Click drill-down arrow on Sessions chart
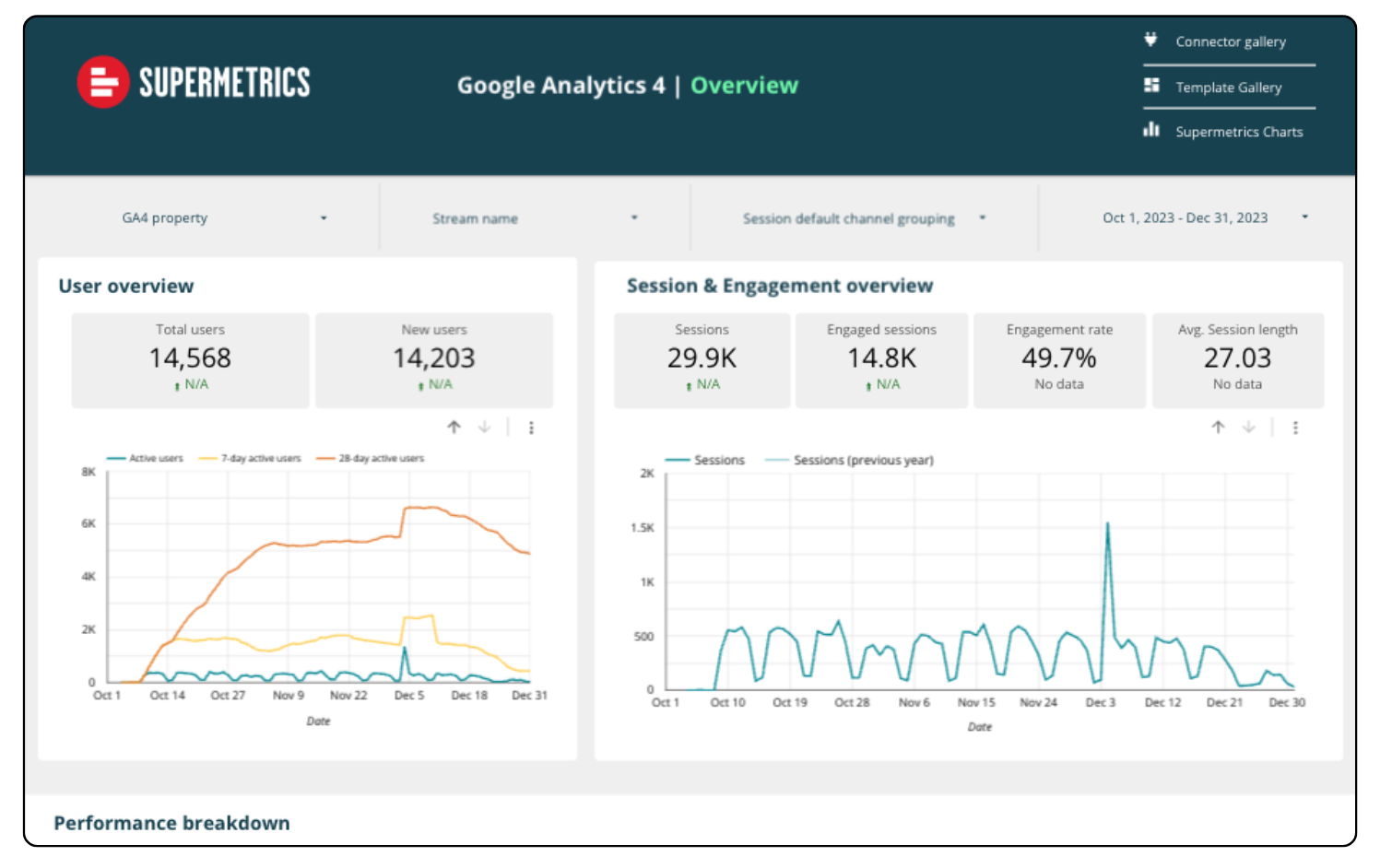1392x868 pixels. click(1249, 428)
